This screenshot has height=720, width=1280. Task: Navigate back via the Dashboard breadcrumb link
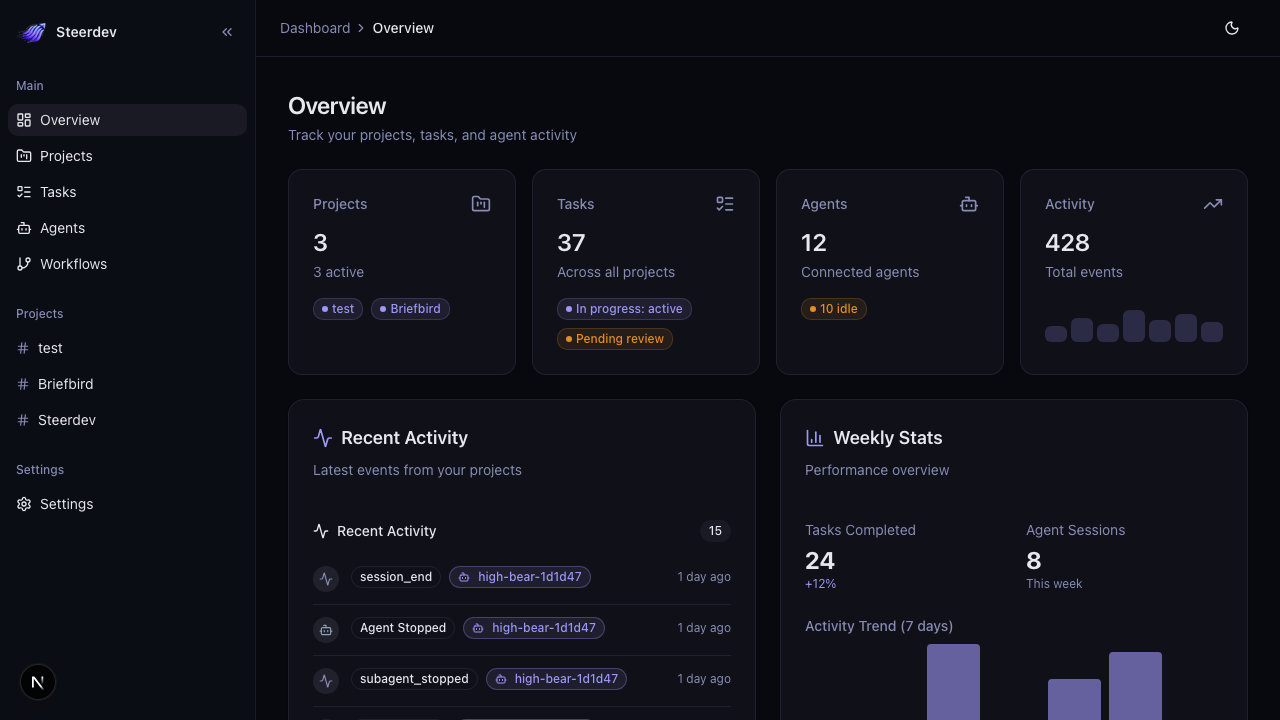click(x=315, y=27)
